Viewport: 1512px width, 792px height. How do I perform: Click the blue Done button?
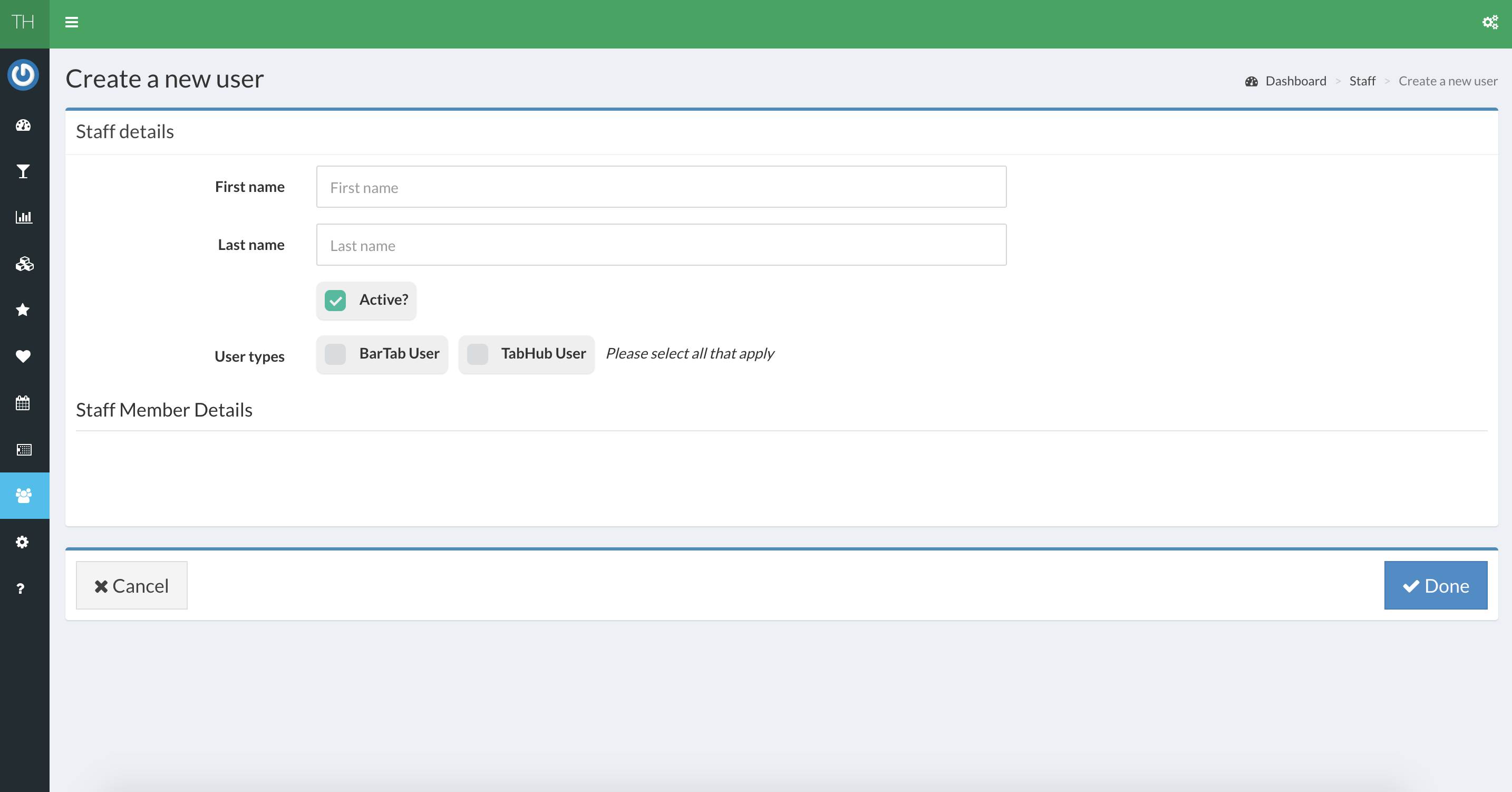pyautogui.click(x=1435, y=585)
